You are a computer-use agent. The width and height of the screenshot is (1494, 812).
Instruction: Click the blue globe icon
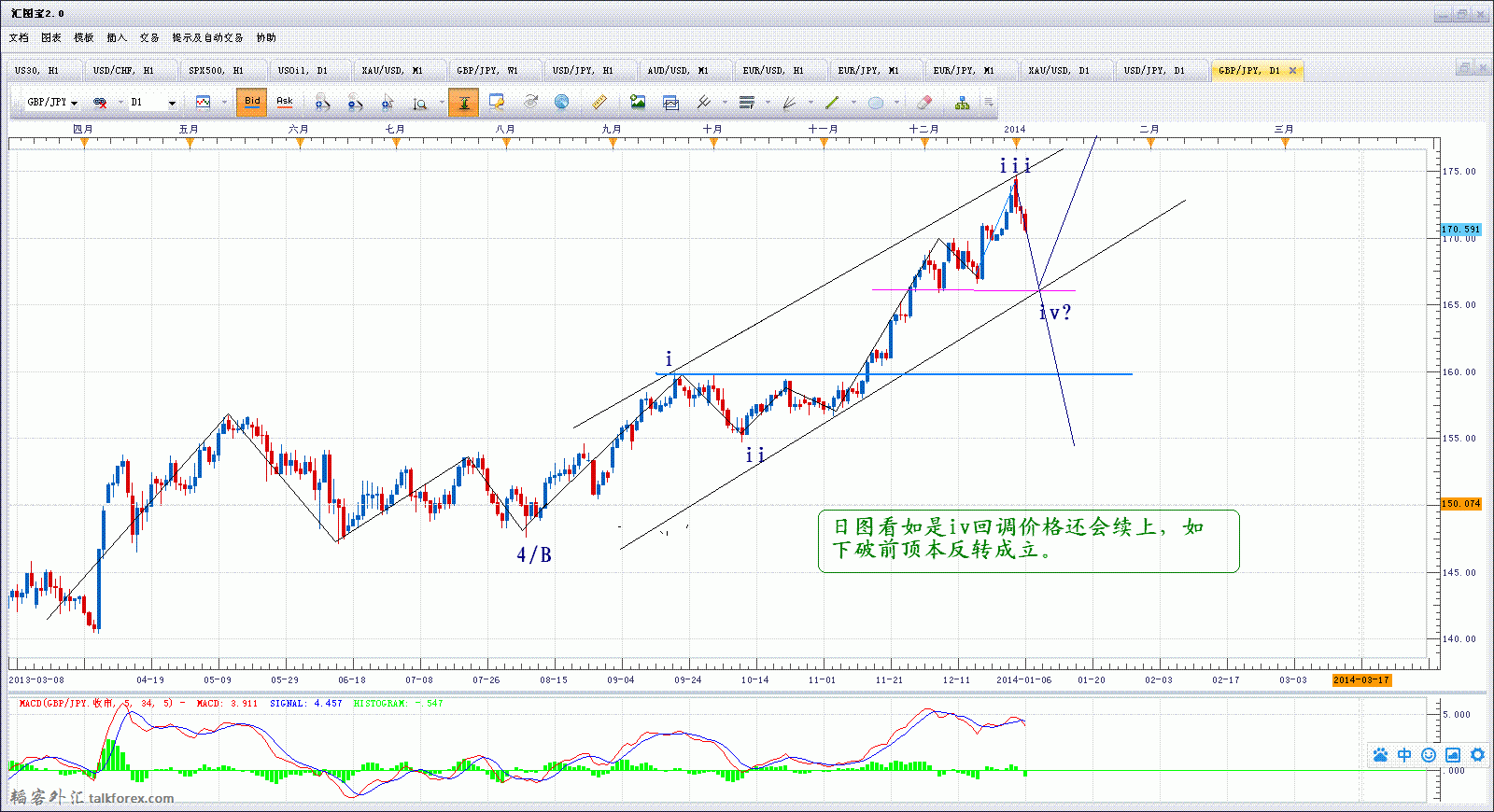click(561, 102)
